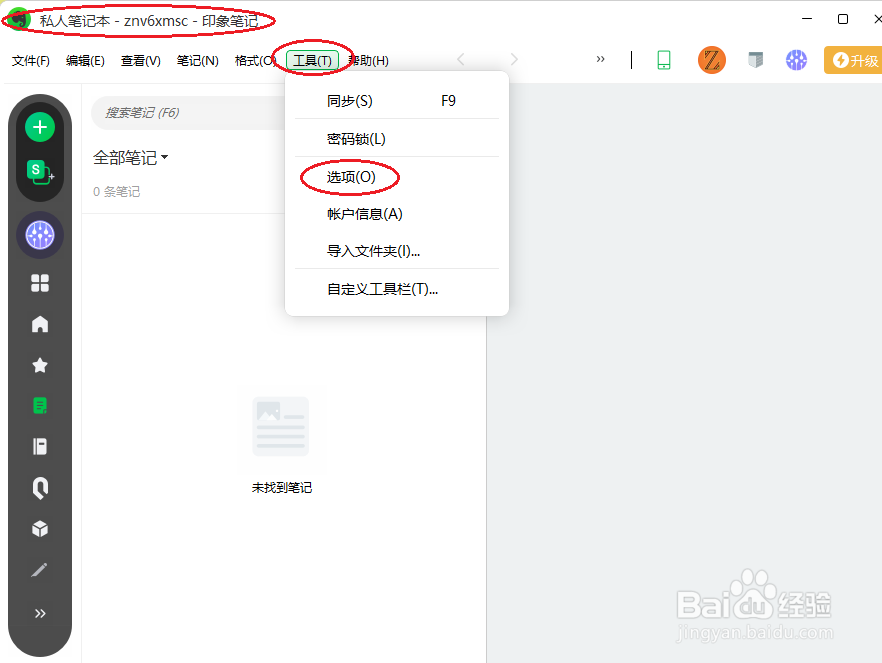Image resolution: width=882 pixels, height=663 pixels.
Task: Select 选项 in the Tools menu
Action: click(x=349, y=177)
